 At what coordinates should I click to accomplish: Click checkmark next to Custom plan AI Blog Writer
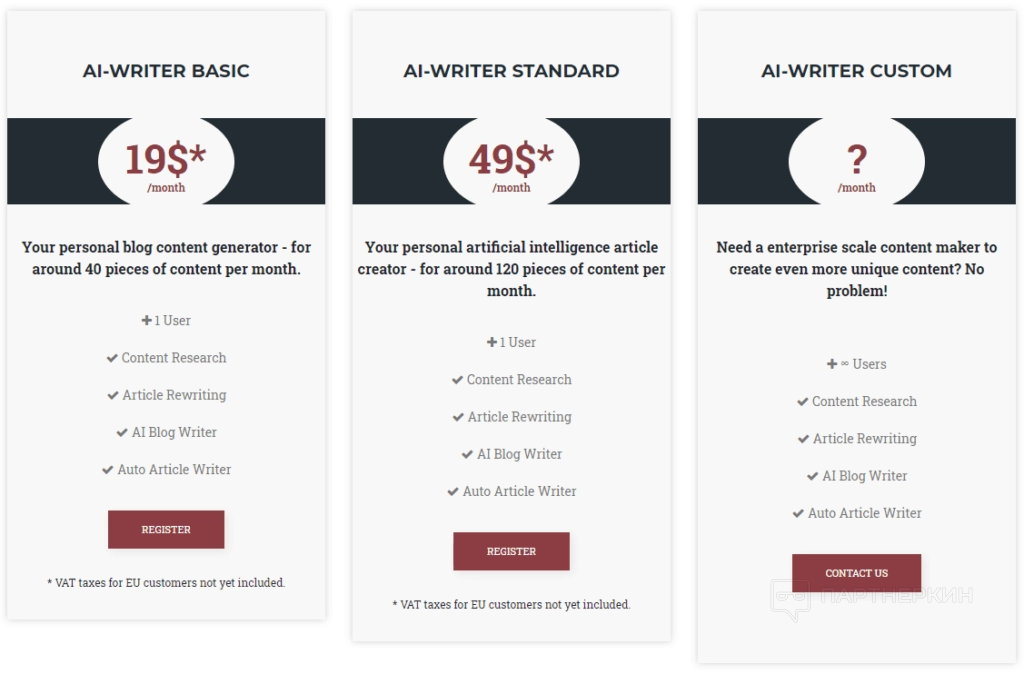[812, 476]
